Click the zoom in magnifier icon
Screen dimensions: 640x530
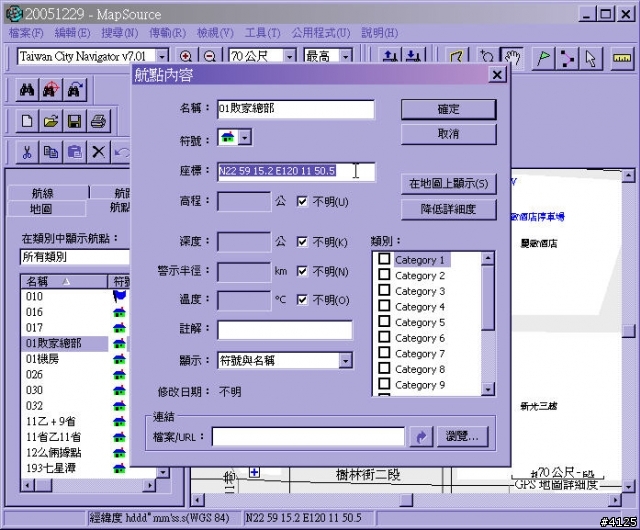[186, 56]
